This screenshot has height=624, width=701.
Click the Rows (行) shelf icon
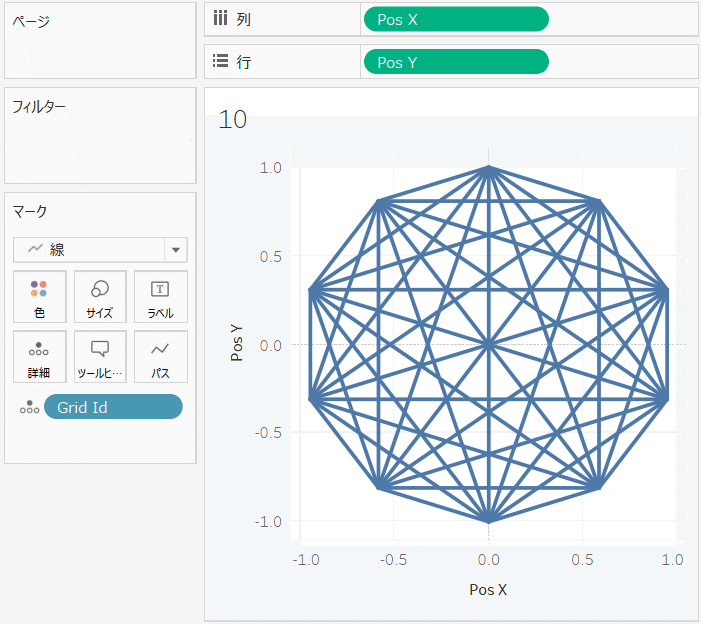click(x=220, y=61)
